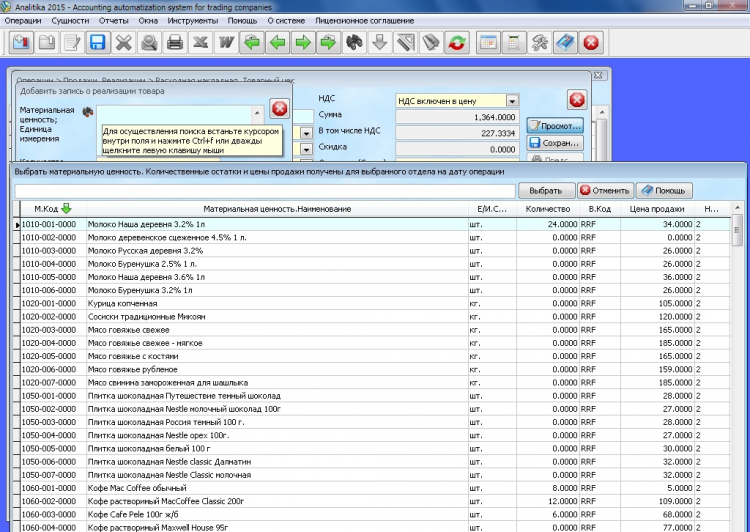Open the calendar toolbar icon
This screenshot has width=750, height=532.
point(488,43)
